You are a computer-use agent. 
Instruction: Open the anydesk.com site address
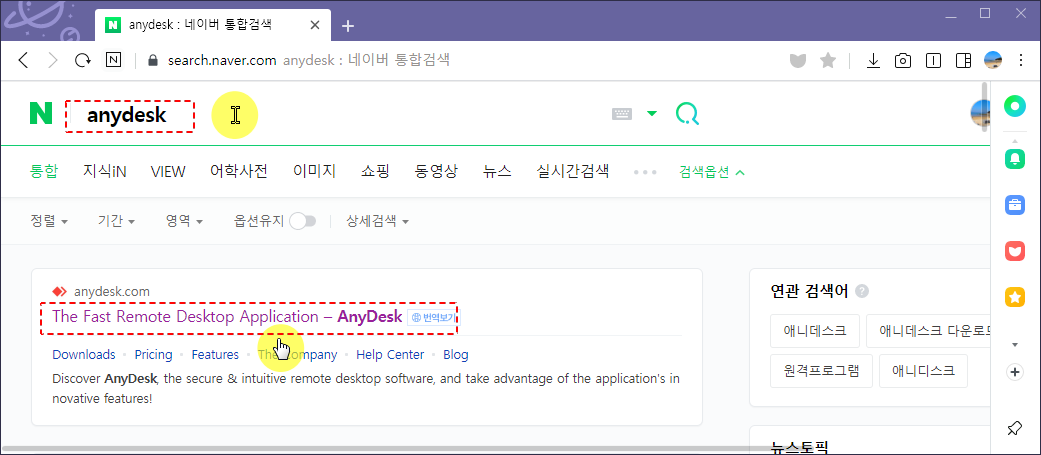click(112, 291)
